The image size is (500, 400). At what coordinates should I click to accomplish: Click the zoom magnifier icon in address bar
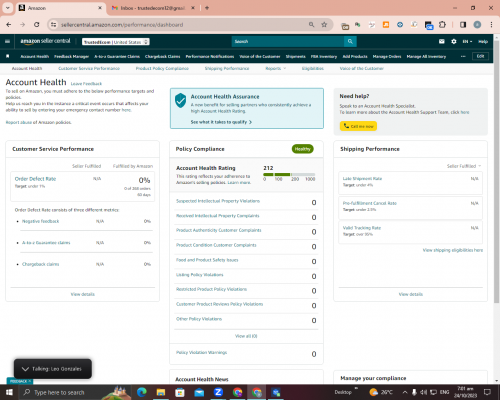coord(311,25)
